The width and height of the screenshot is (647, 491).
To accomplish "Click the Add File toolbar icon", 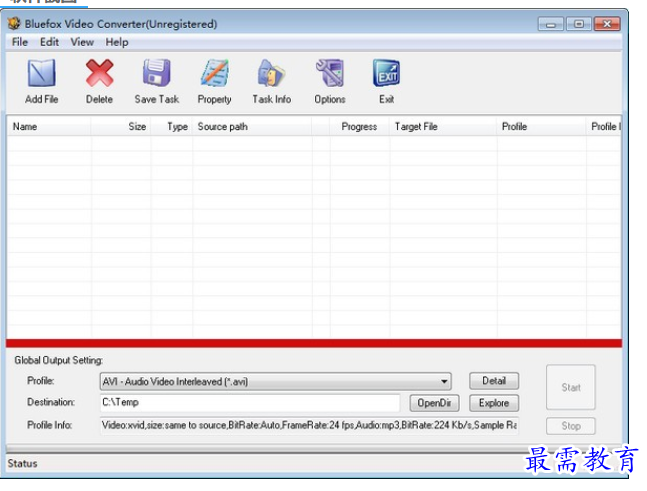I will [41, 73].
